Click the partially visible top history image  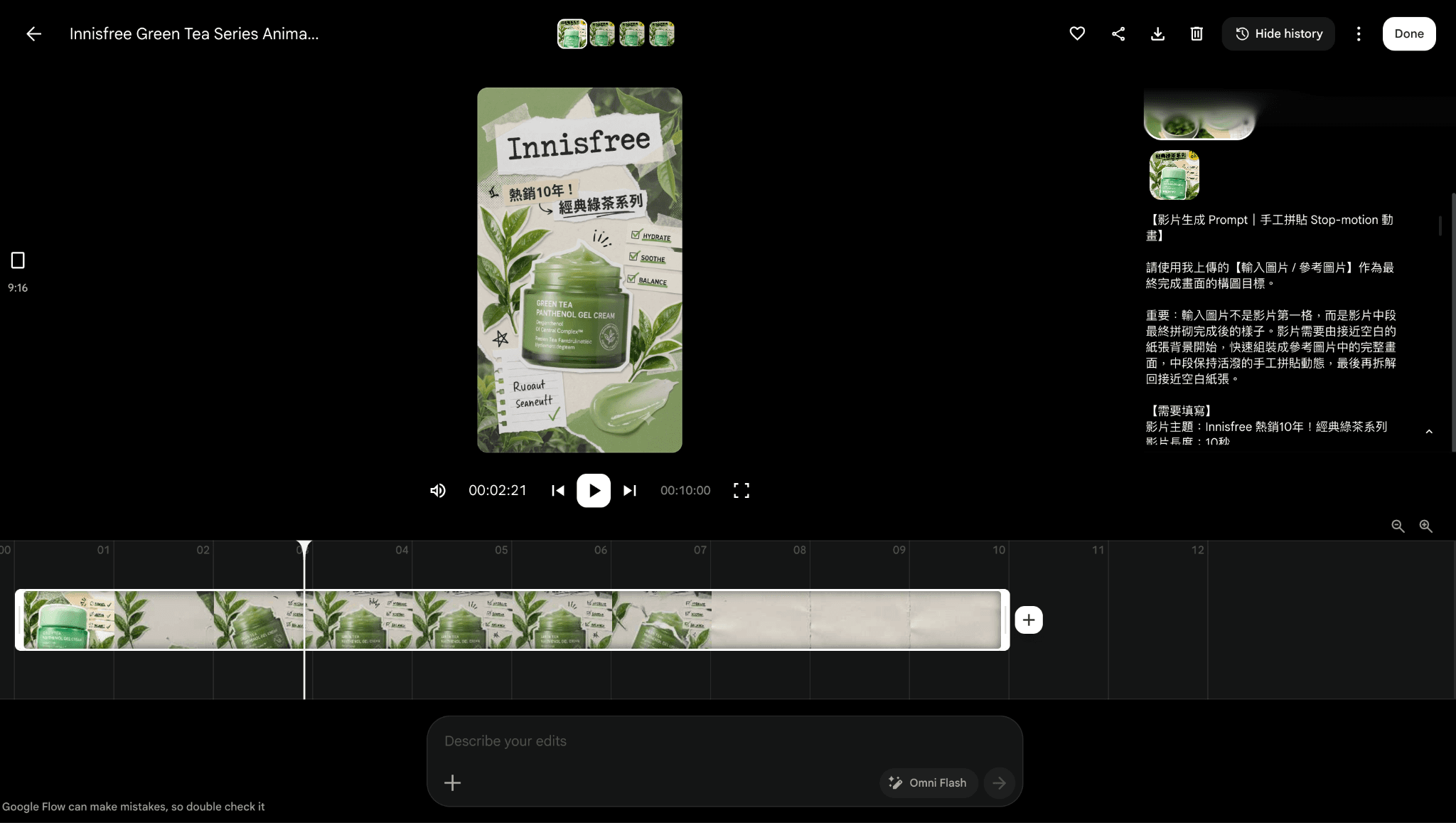point(1199,115)
